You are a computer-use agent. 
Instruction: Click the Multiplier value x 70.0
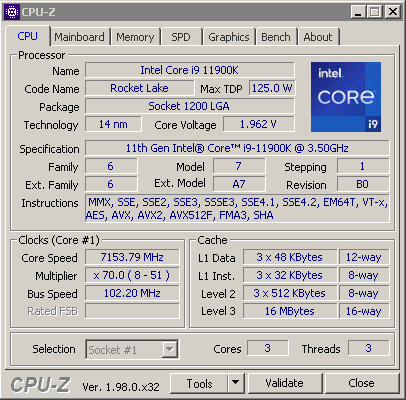pyautogui.click(x=132, y=275)
